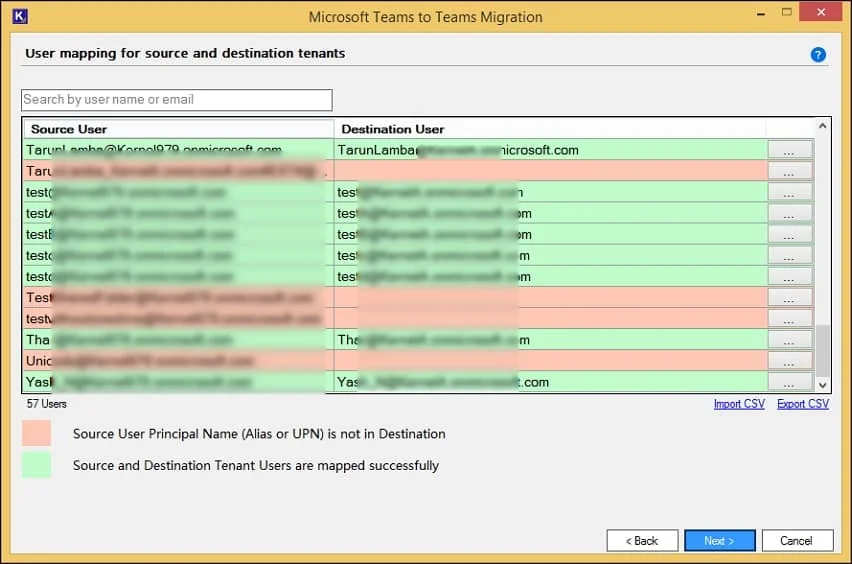Image resolution: width=852 pixels, height=564 pixels.
Task: Select the TarunLamba destination user cell
Action: click(x=550, y=150)
